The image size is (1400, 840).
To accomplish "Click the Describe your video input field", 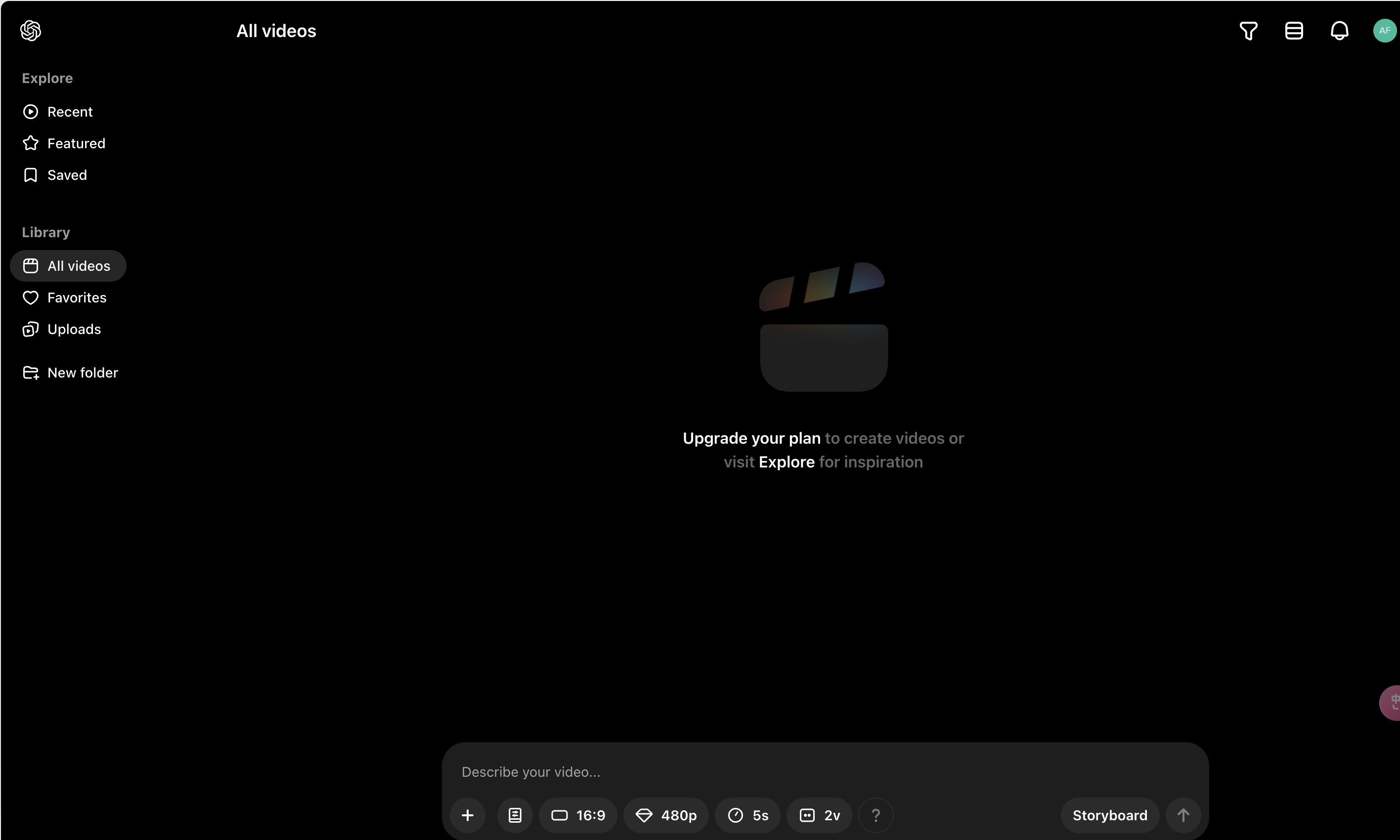I will click(x=792, y=772).
